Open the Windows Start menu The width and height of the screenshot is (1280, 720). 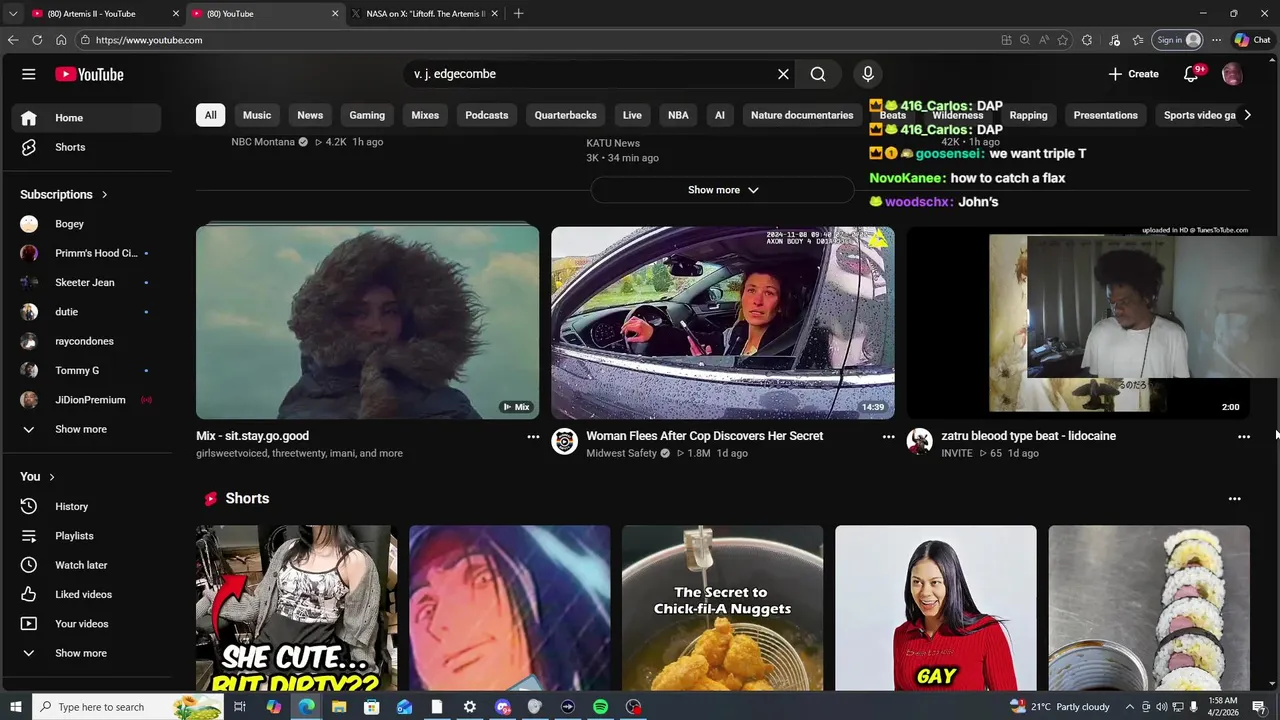15,707
